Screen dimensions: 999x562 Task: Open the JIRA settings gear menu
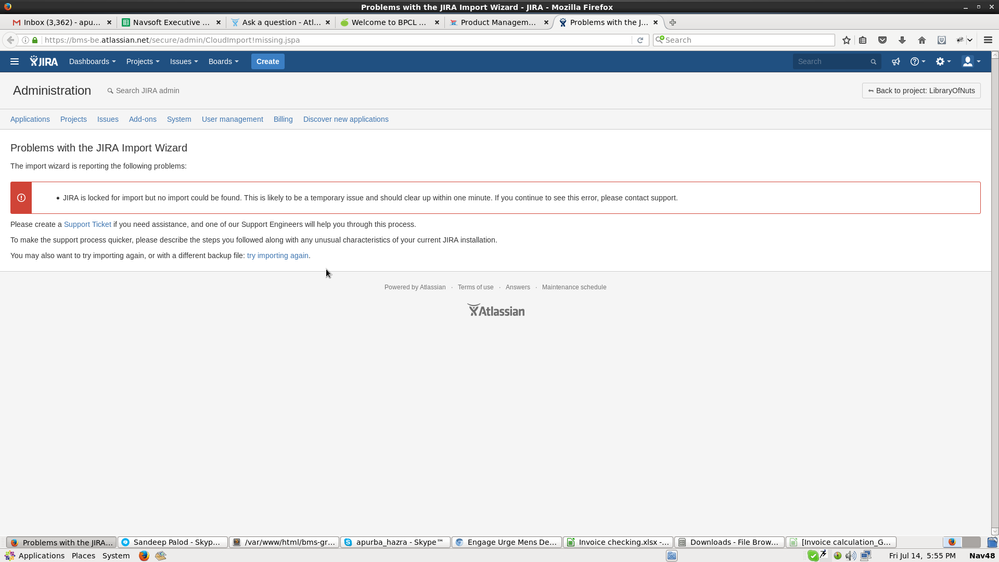pos(943,62)
